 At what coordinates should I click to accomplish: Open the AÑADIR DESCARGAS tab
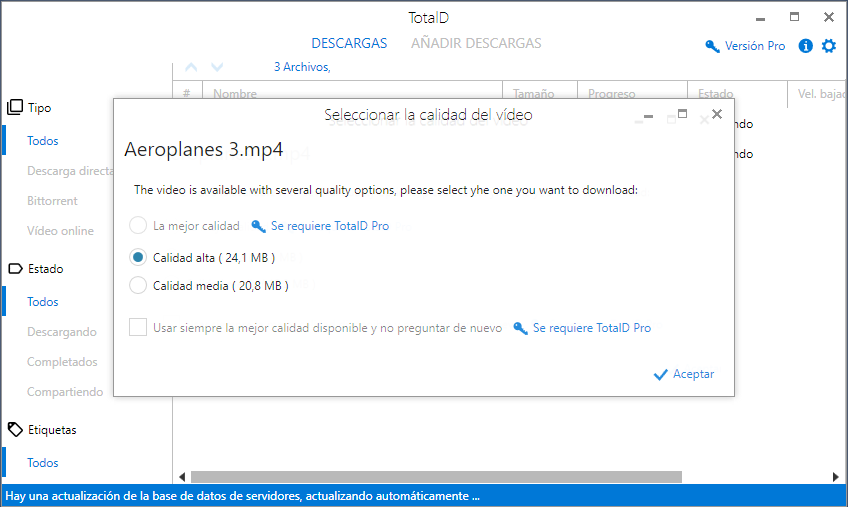(476, 43)
